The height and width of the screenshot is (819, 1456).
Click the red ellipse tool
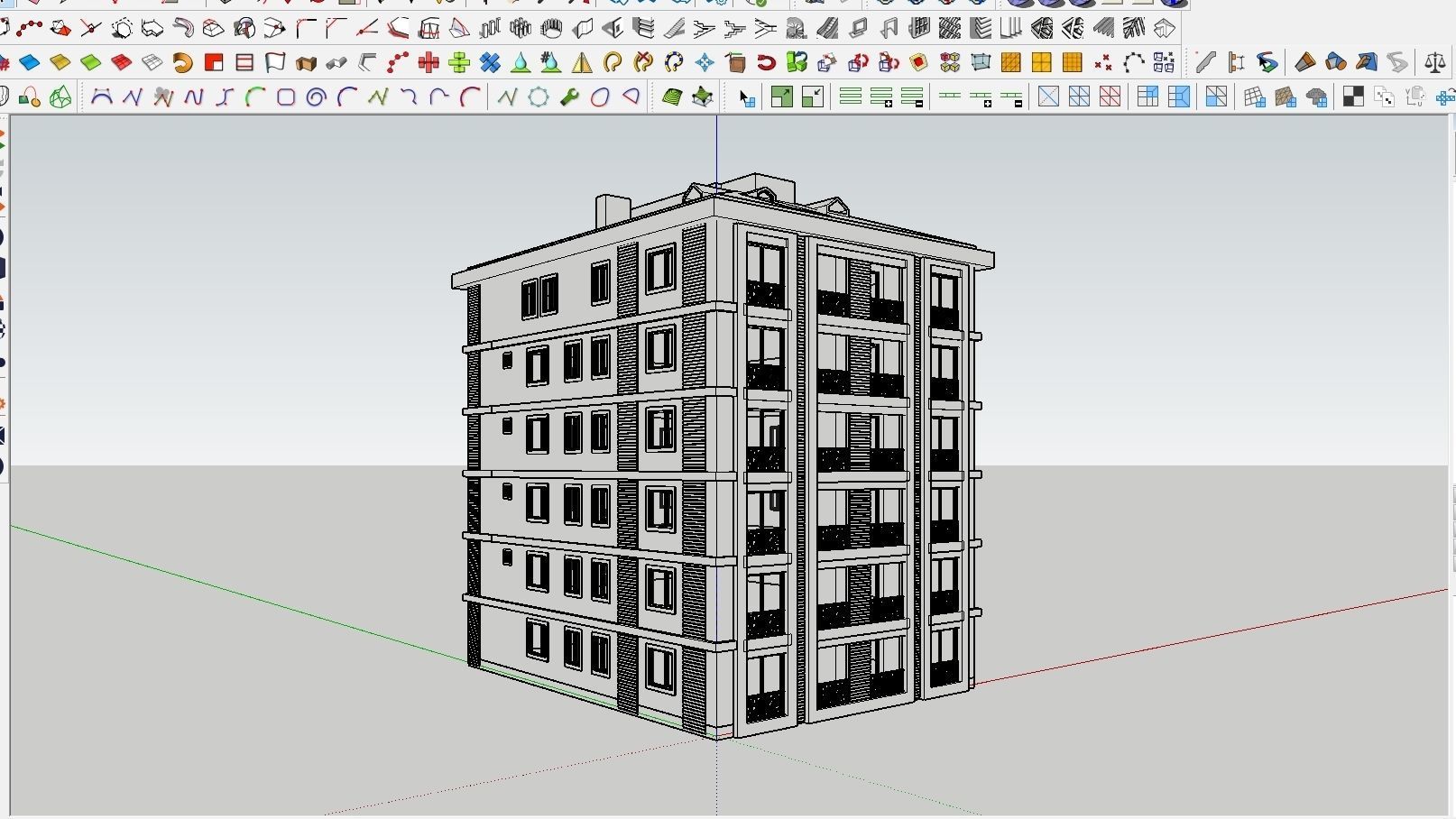(x=600, y=97)
